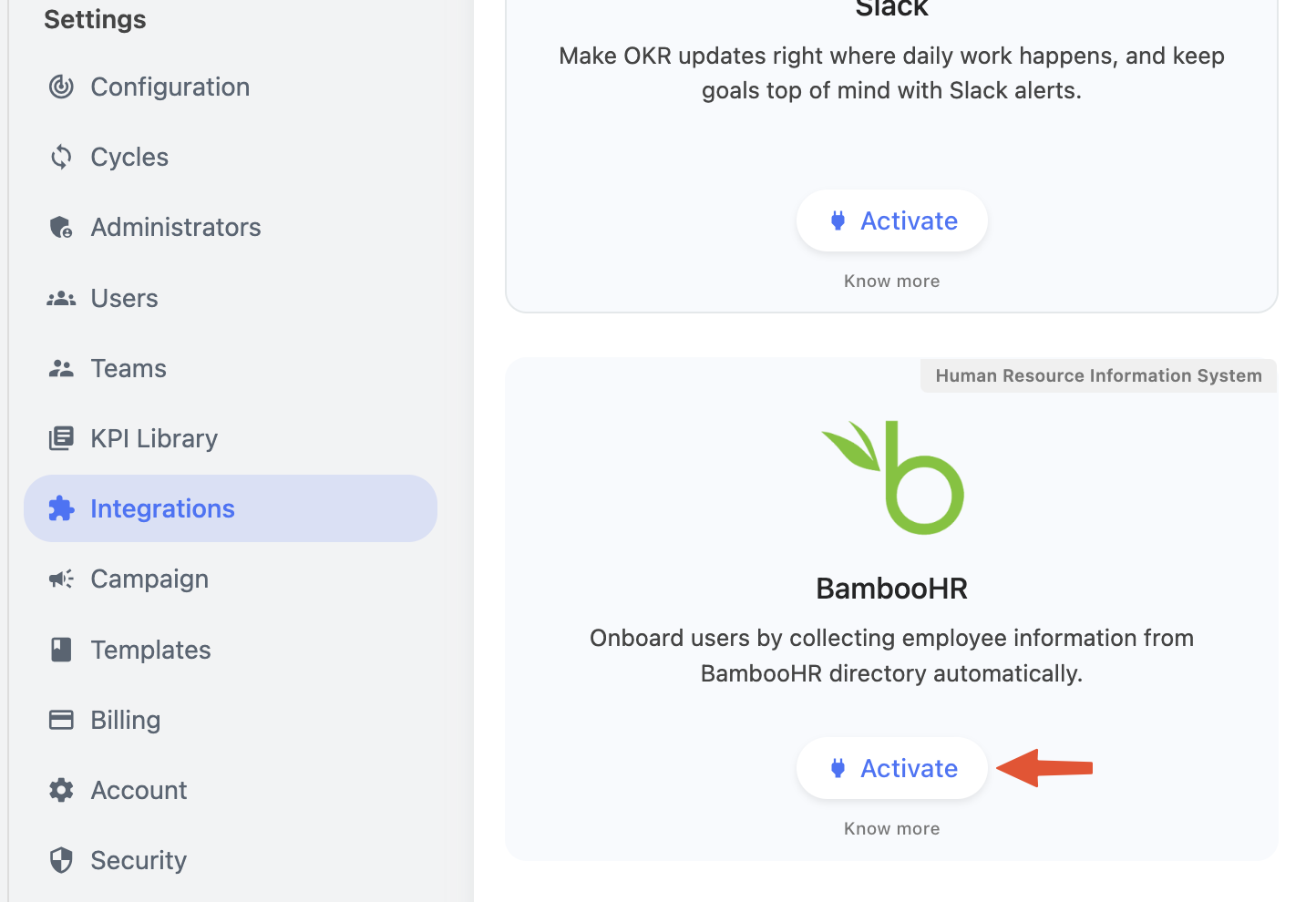1316x902 pixels.
Task: Click the Campaign megaphone icon
Action: click(61, 579)
